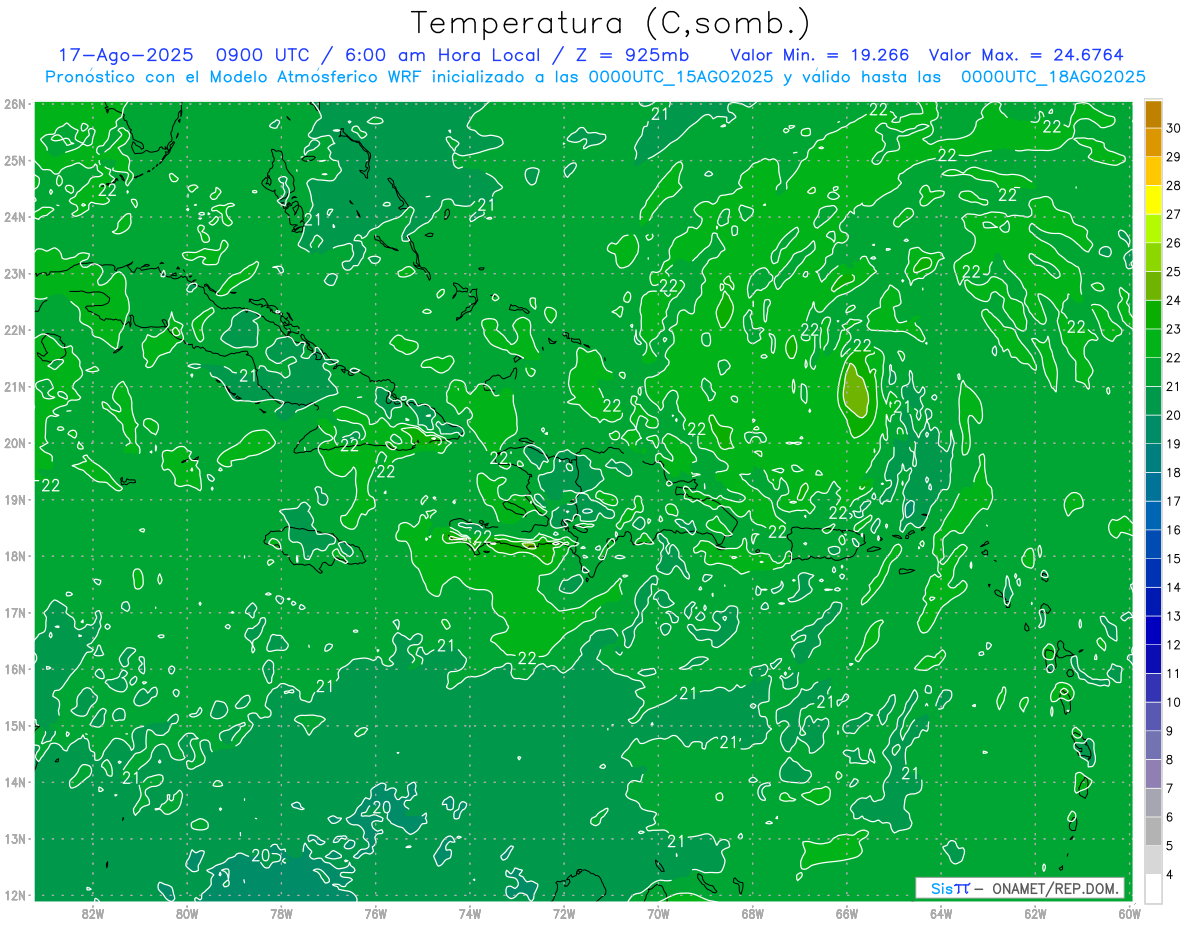
Task: Click the Valor Min. = 19.266 readout
Action: [820, 55]
